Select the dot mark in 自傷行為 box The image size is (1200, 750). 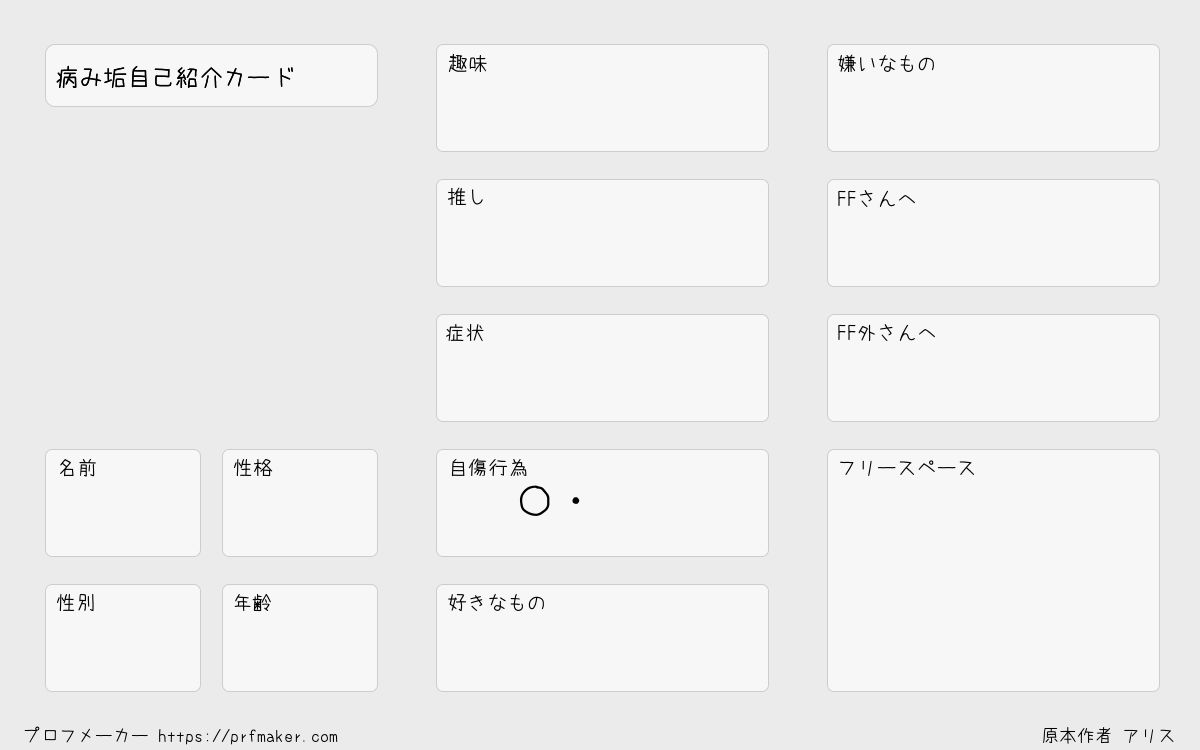point(576,500)
